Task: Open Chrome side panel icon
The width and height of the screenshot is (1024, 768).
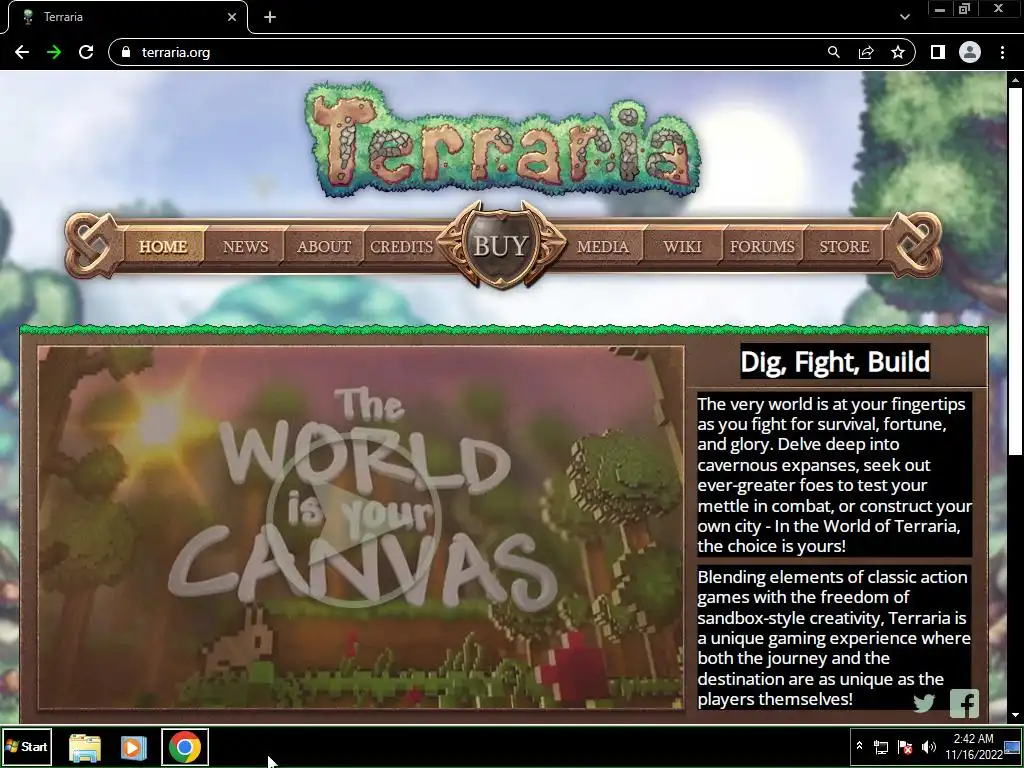Action: 938,52
